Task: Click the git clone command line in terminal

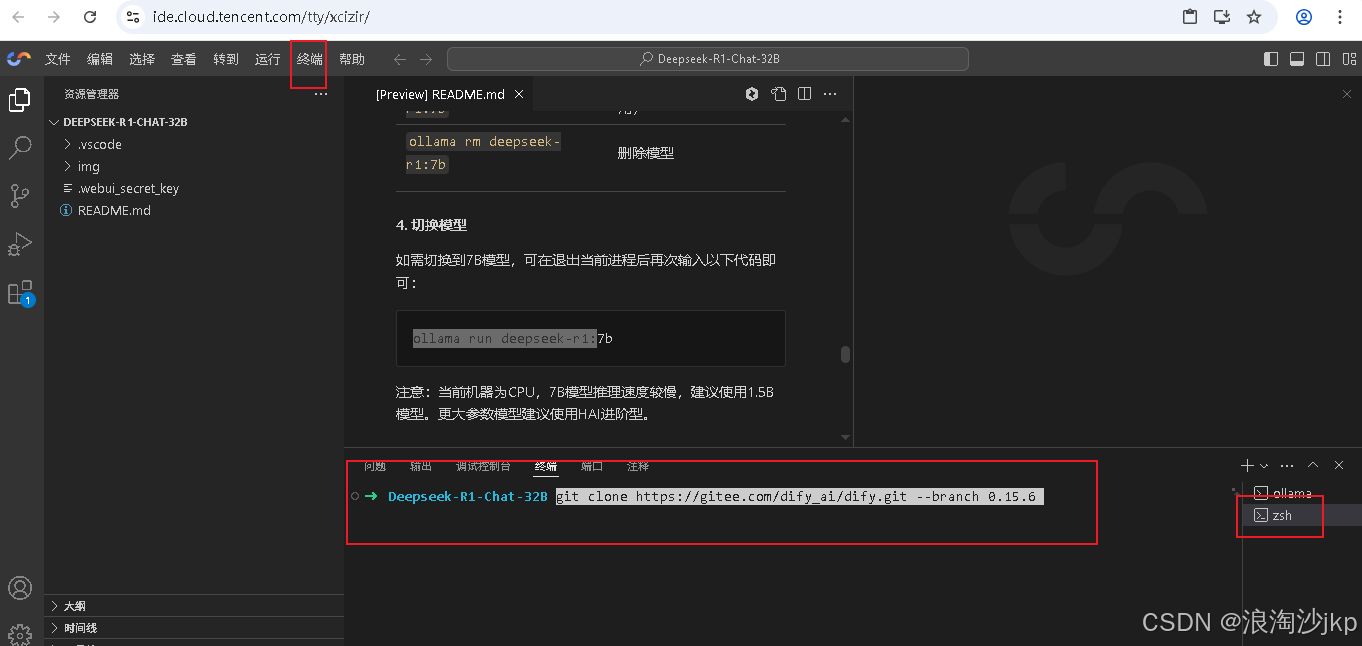Action: click(x=800, y=496)
